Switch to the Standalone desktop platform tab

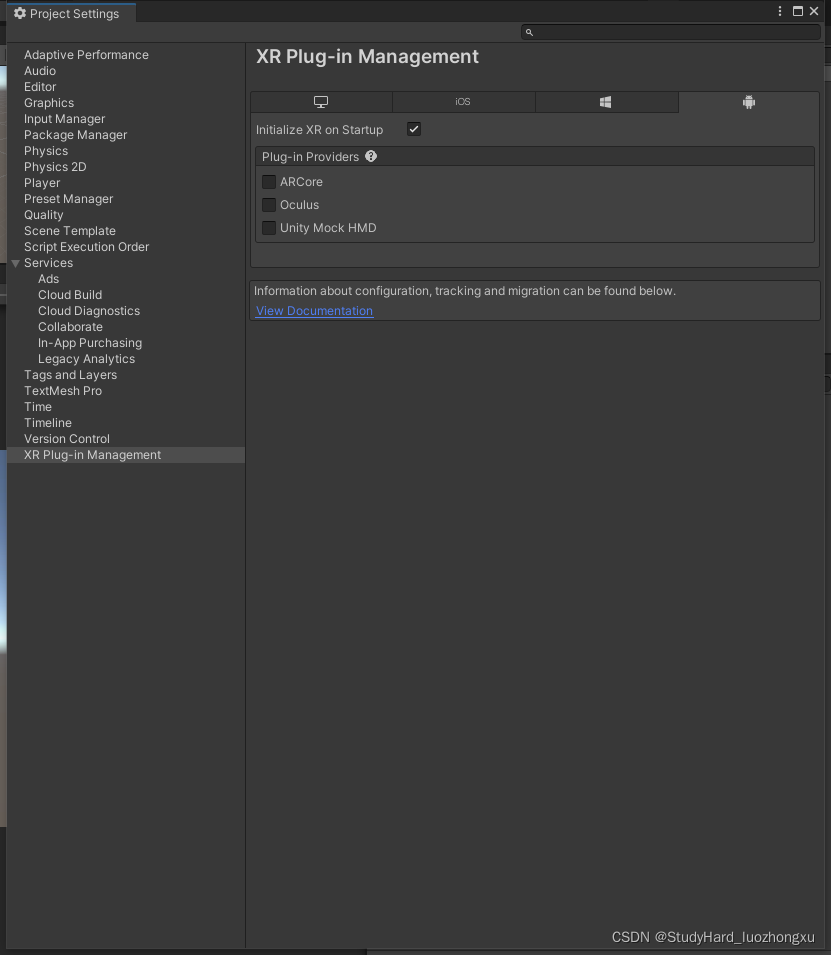pyautogui.click(x=321, y=102)
